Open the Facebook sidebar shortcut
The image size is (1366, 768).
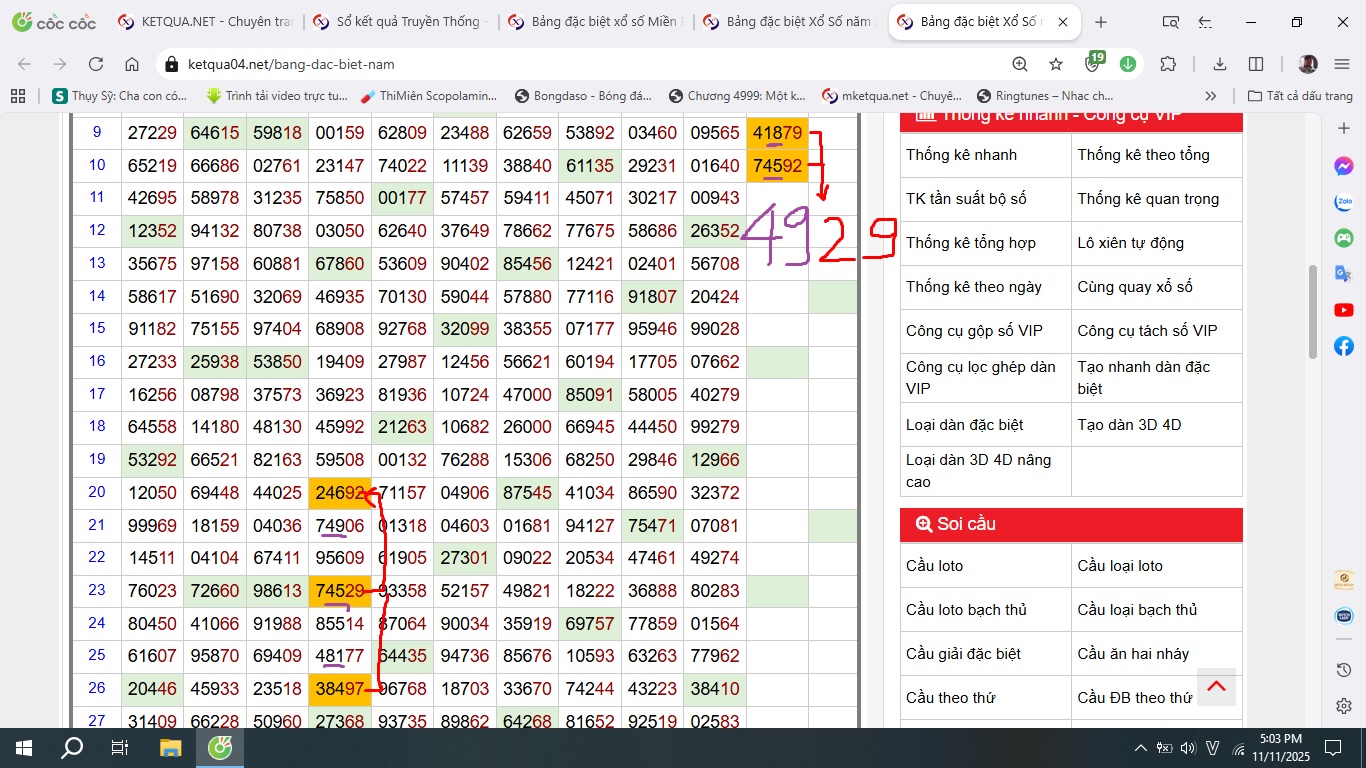1344,346
